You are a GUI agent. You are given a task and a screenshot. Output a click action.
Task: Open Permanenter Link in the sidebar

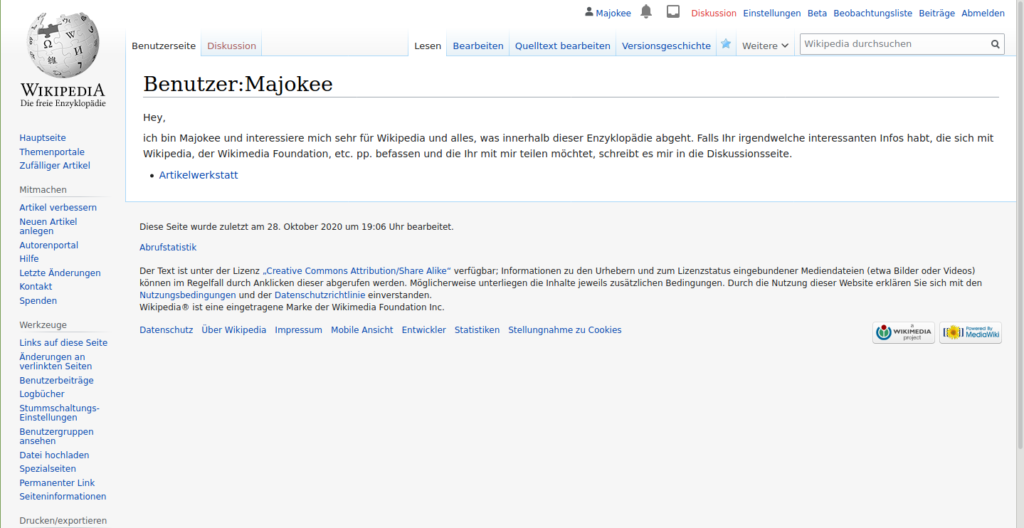pyautogui.click(x=57, y=482)
